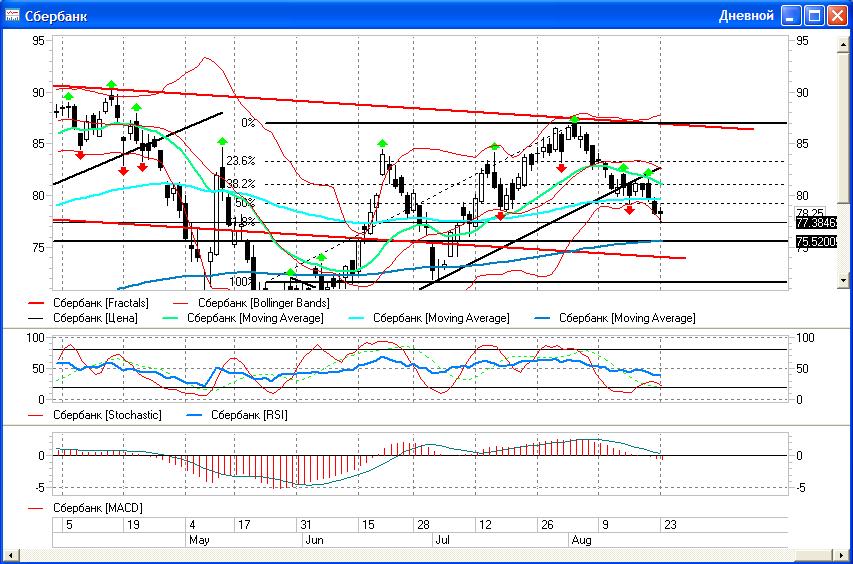
Task: Click the date label 23 on time axis
Action: coord(670,525)
